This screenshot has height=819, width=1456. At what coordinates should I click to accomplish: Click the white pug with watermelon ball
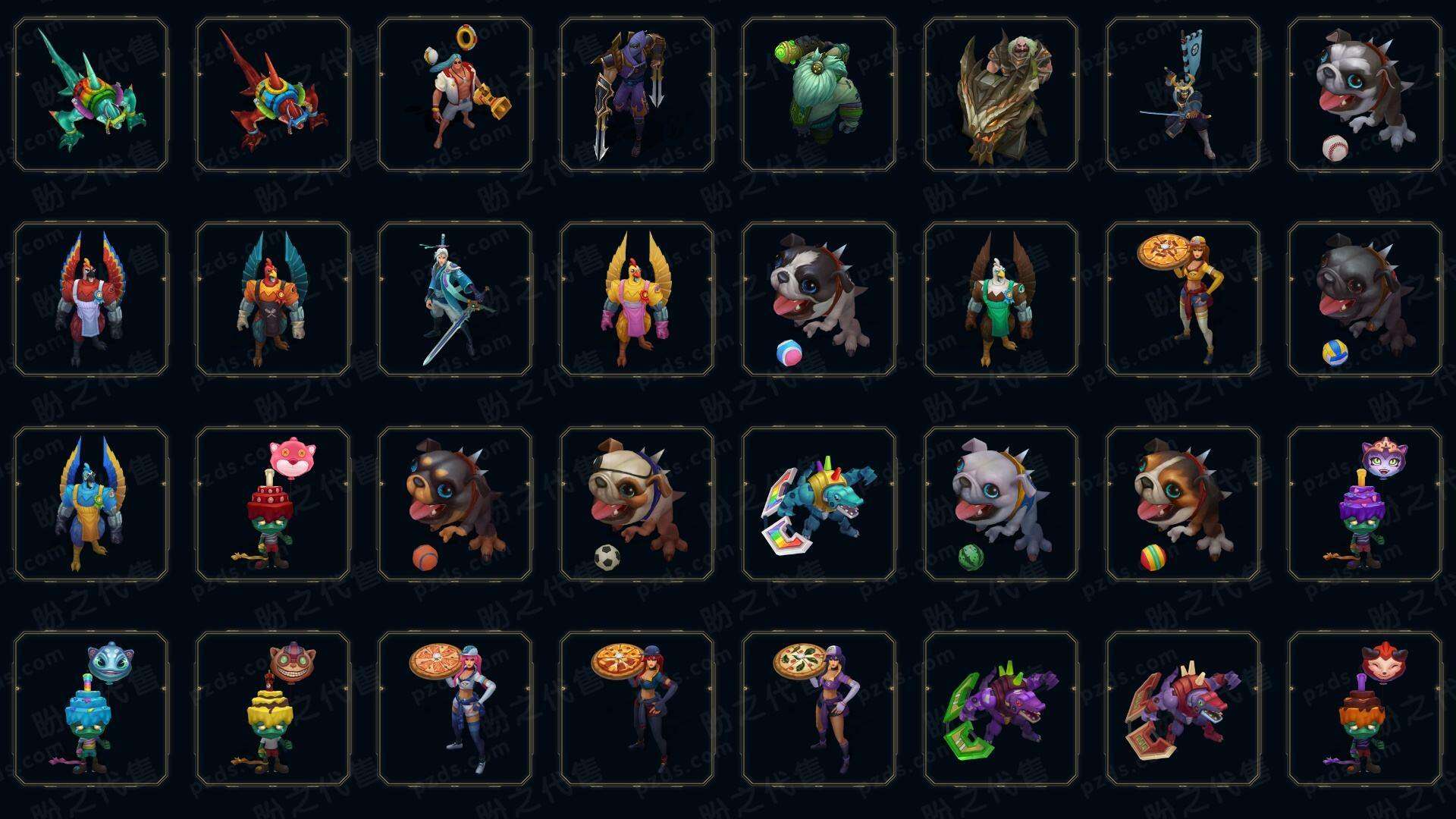click(x=1001, y=504)
